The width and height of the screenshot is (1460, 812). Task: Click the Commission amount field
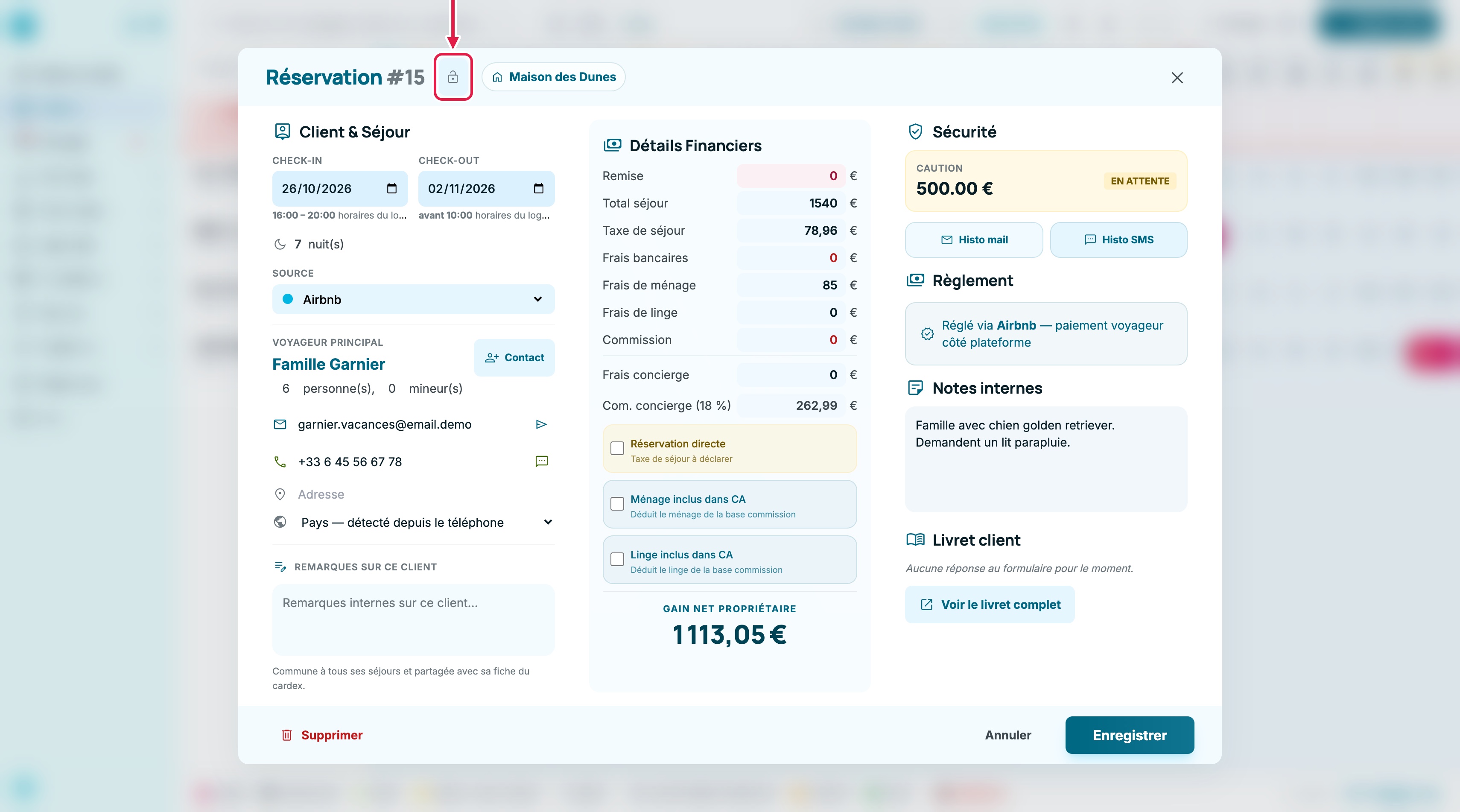(791, 340)
